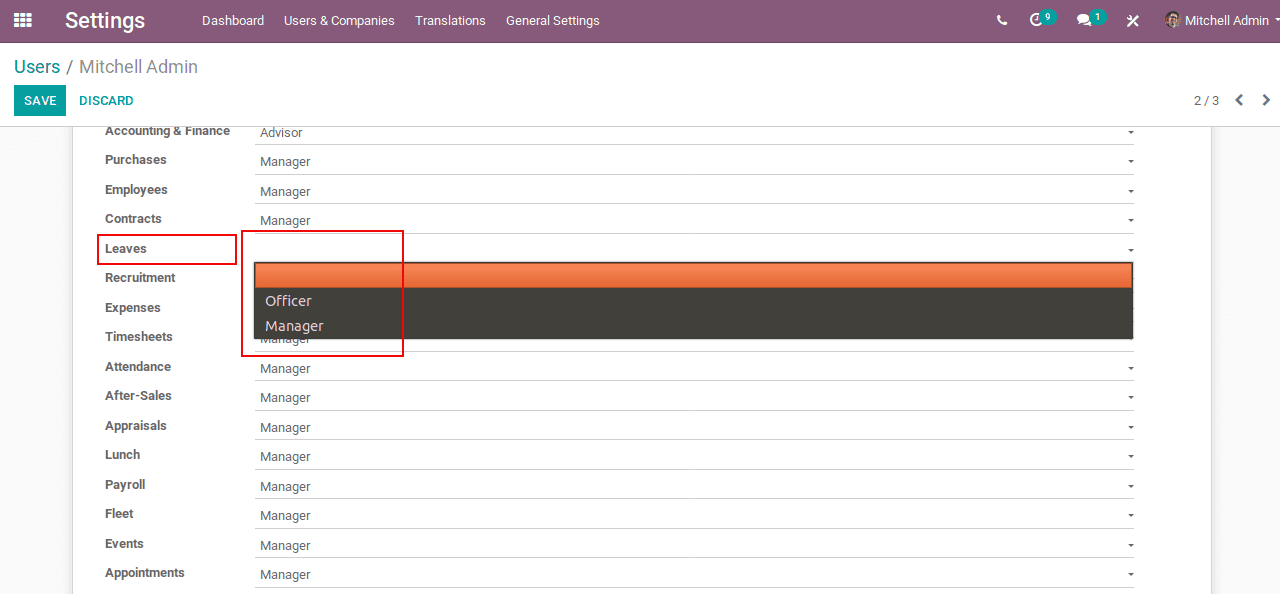This screenshot has height=594, width=1280.
Task: Click the Leaves field label
Action: (126, 249)
